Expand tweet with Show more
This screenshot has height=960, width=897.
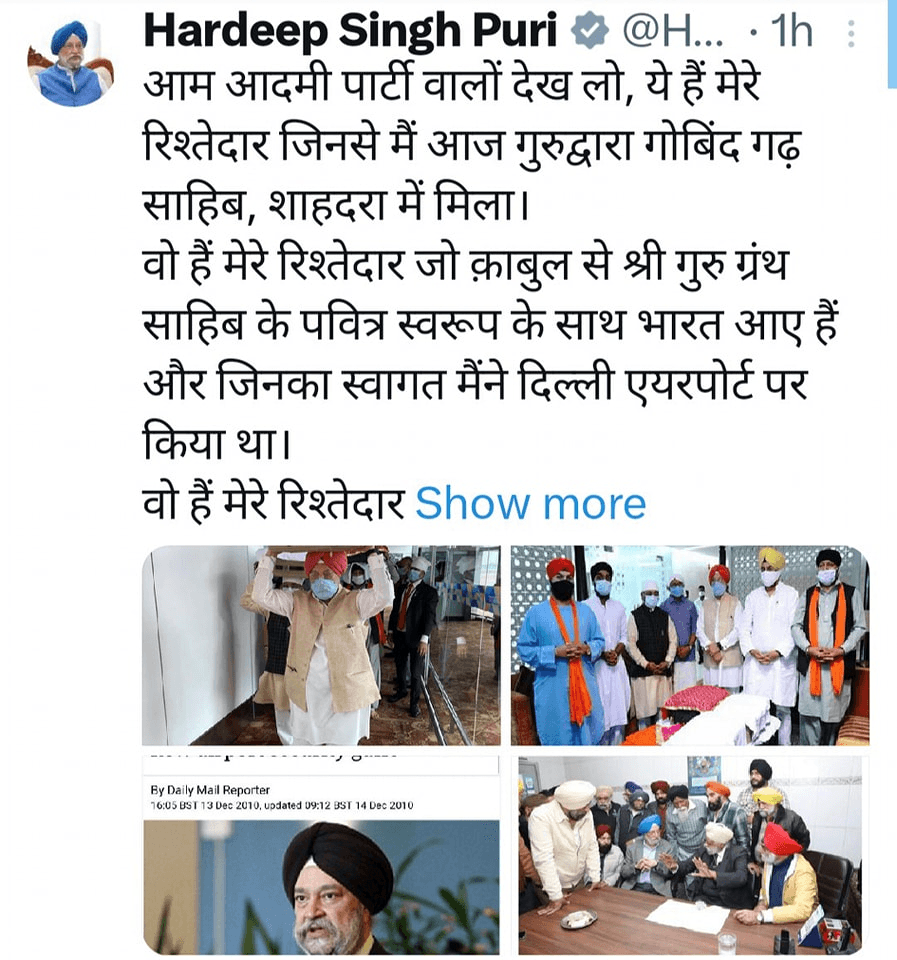point(530,504)
